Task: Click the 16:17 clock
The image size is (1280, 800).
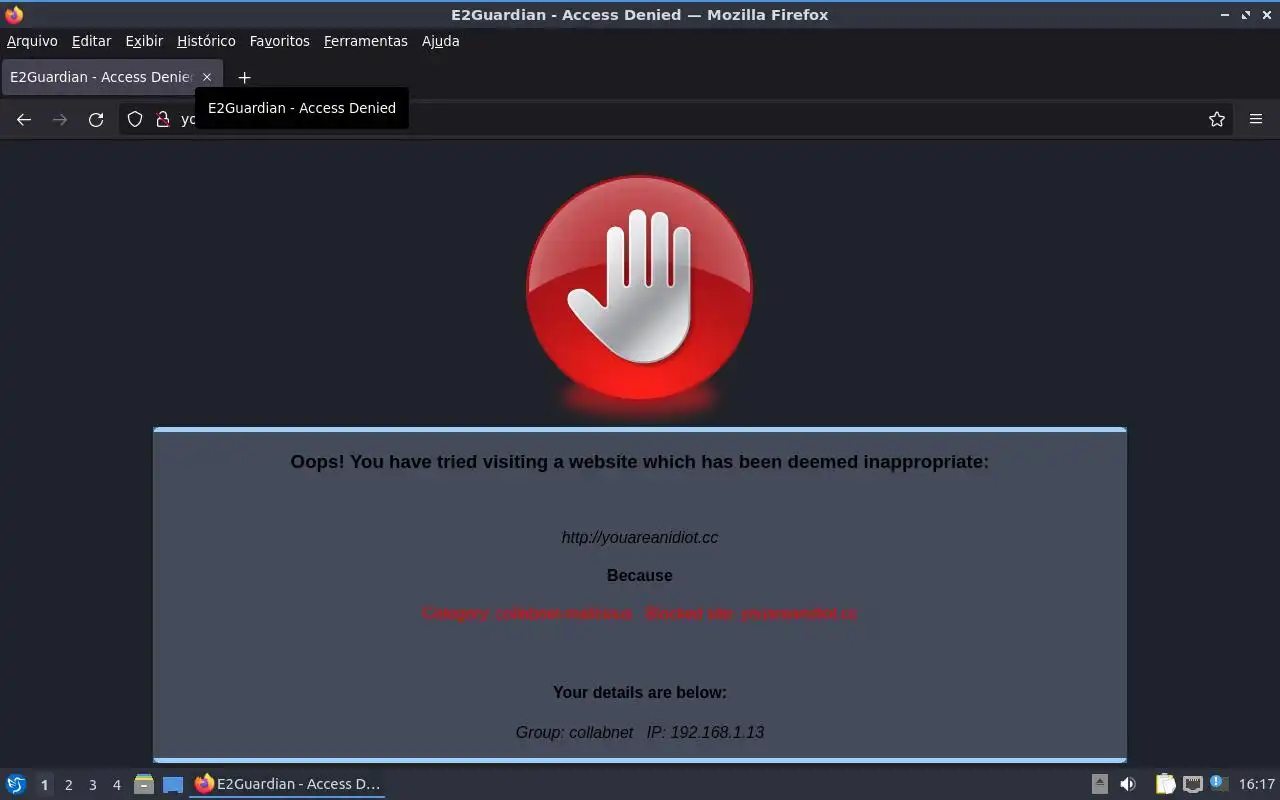Action: [x=1257, y=784]
